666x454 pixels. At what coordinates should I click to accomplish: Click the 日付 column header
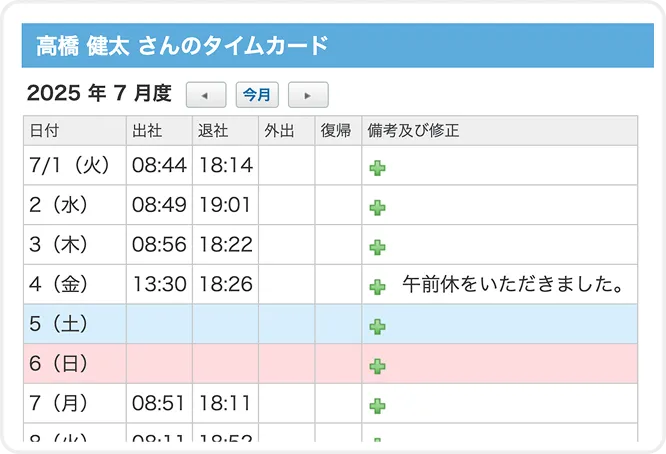pyautogui.click(x=45, y=131)
